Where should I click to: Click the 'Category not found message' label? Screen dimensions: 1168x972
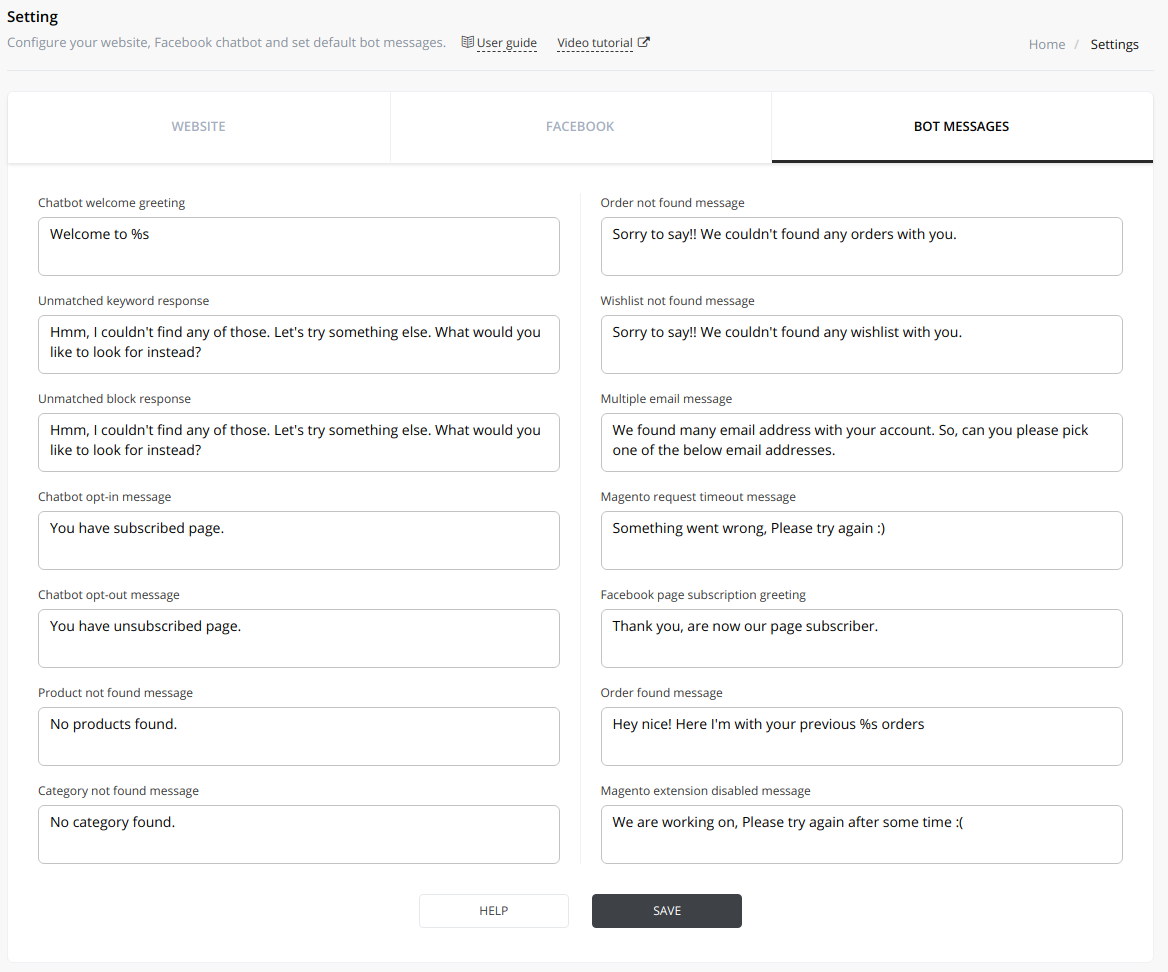(118, 791)
